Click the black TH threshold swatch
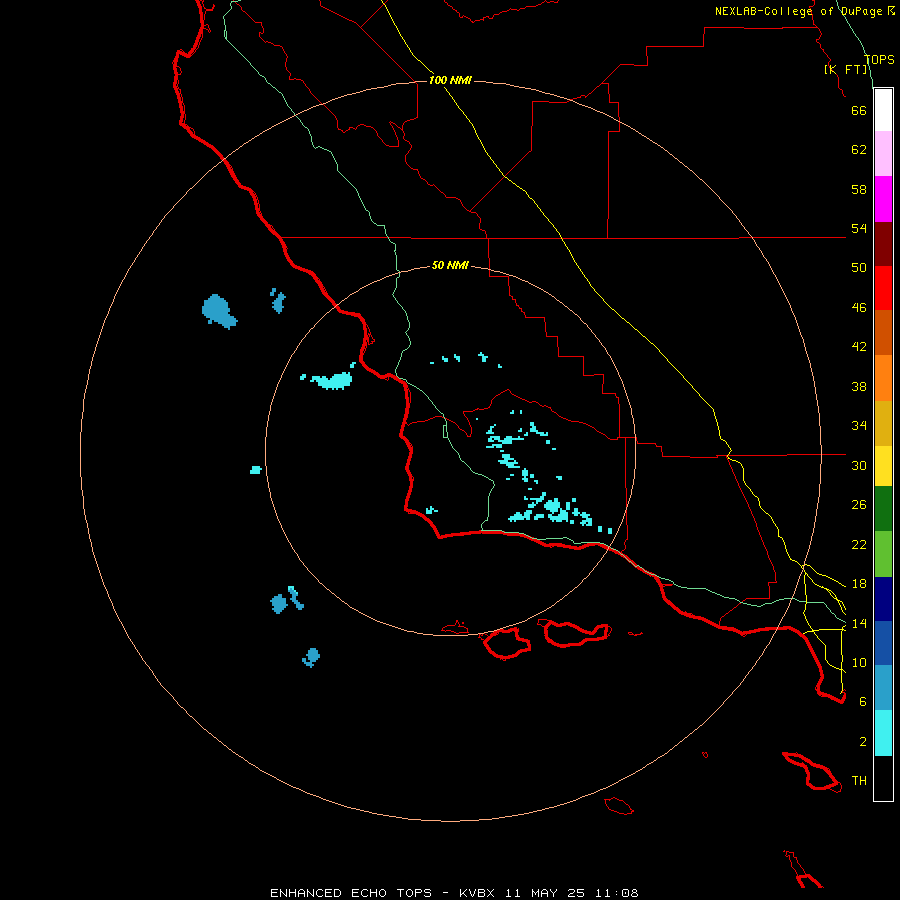The width and height of the screenshot is (900, 900). pos(883,778)
